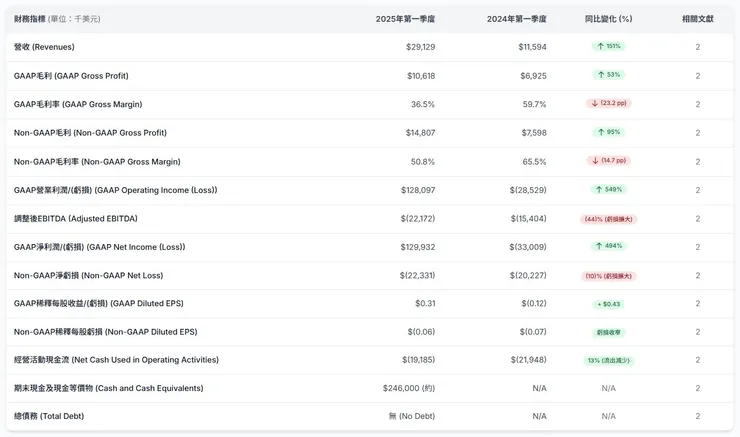Click the GAAP Gross Profit row label

pyautogui.click(x=71, y=76)
